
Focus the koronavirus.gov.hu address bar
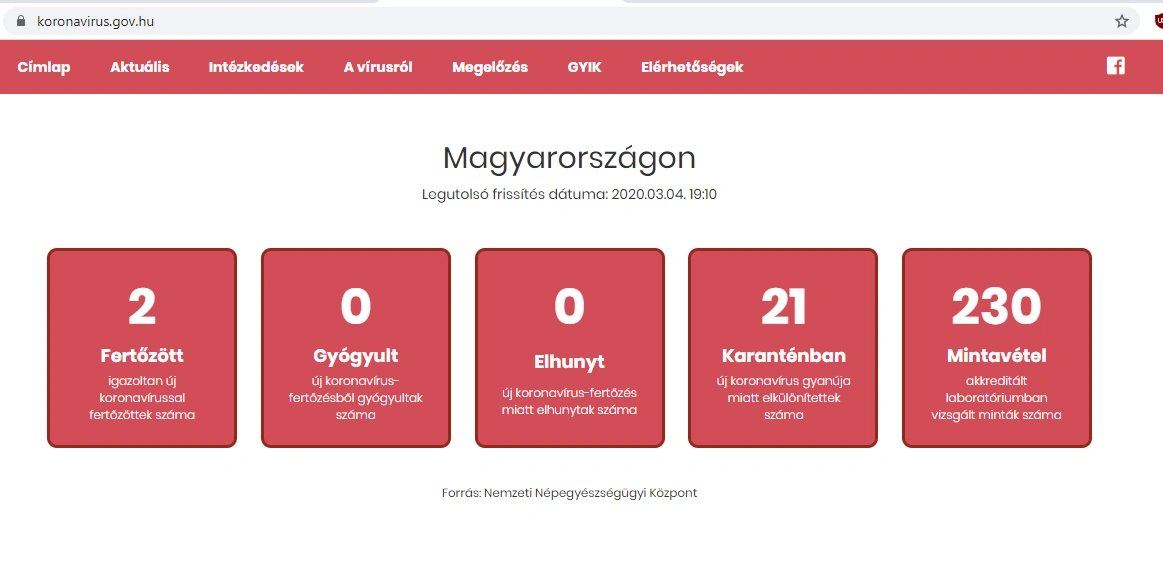500,21
